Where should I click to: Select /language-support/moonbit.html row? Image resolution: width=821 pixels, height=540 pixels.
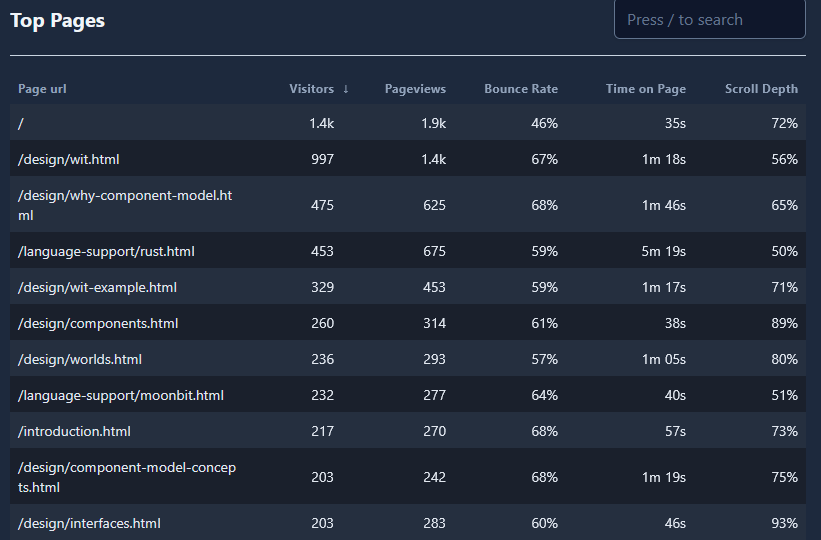(120, 395)
